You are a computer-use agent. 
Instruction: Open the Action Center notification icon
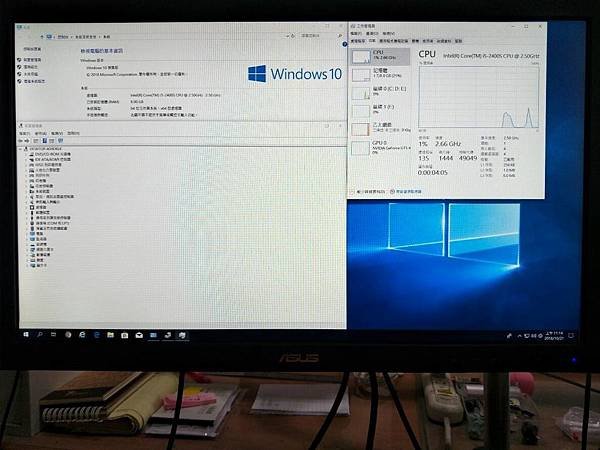pyautogui.click(x=571, y=336)
